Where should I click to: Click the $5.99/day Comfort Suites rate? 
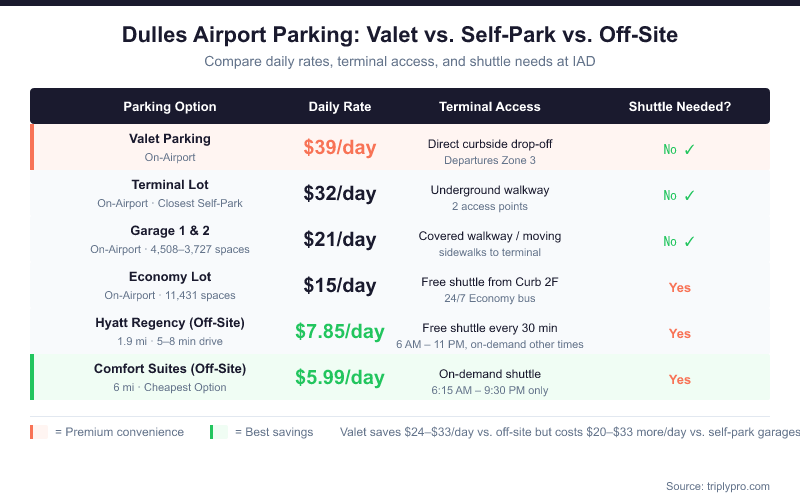[x=340, y=378]
